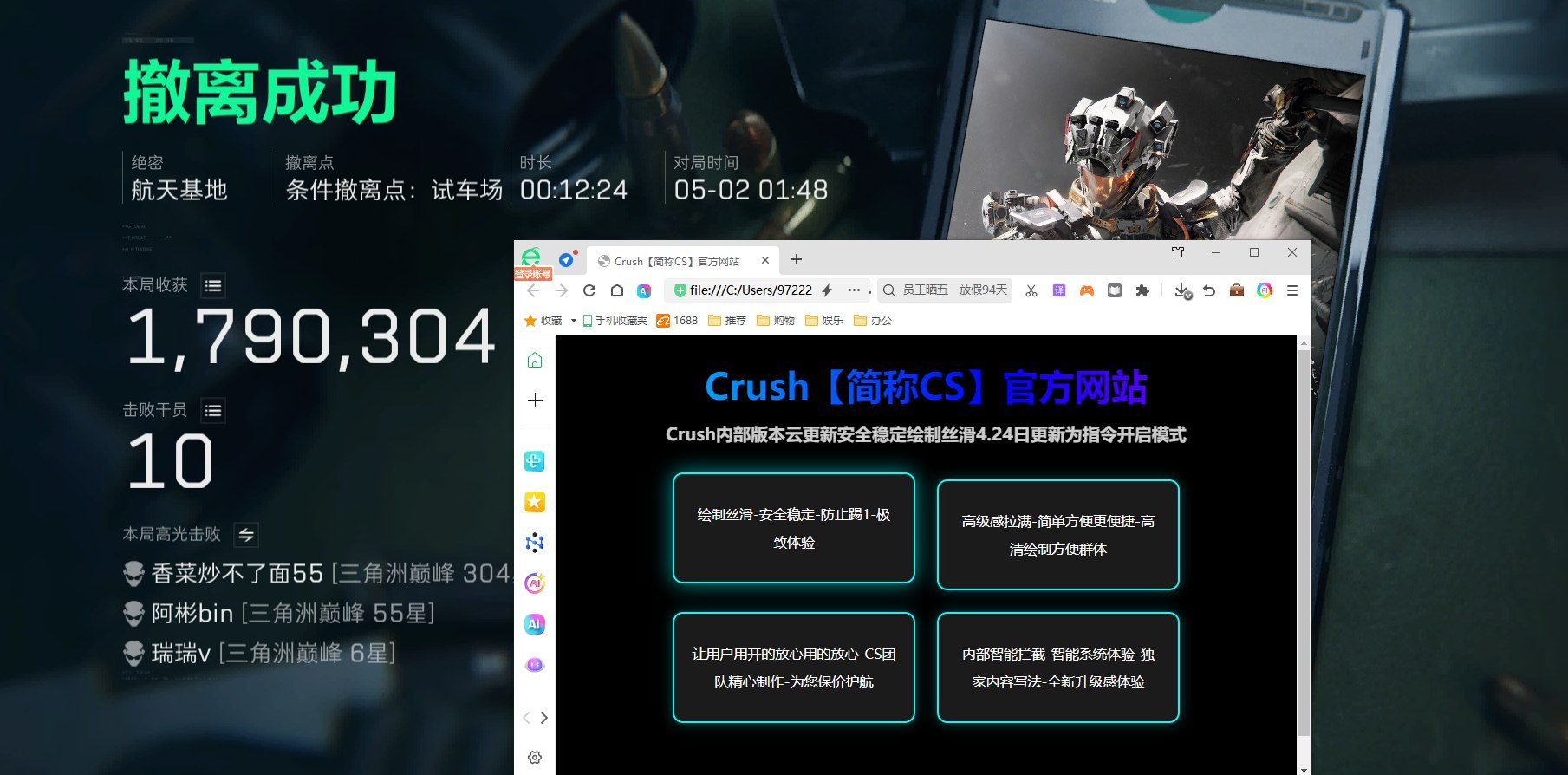Click the page vertical scrollbar
Viewport: 1568px width, 775px height.
pyautogui.click(x=1304, y=544)
